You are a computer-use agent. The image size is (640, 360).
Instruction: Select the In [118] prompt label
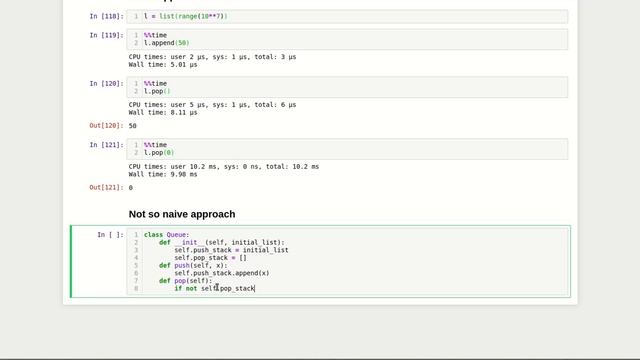pos(106,16)
